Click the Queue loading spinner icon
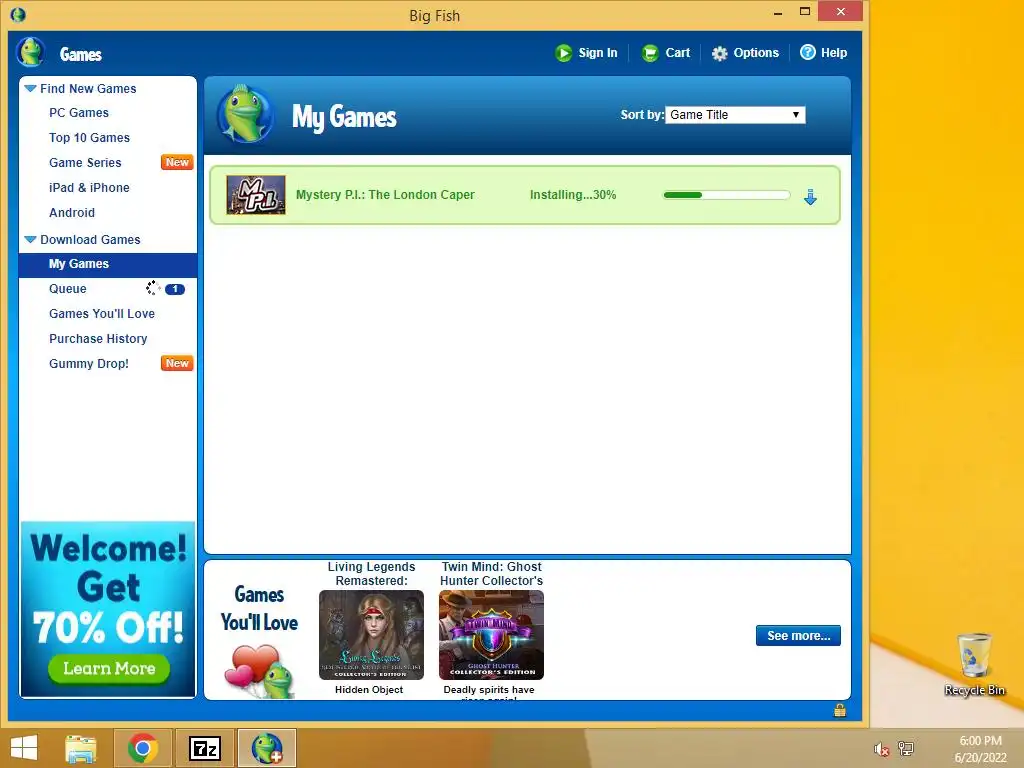 click(153, 288)
